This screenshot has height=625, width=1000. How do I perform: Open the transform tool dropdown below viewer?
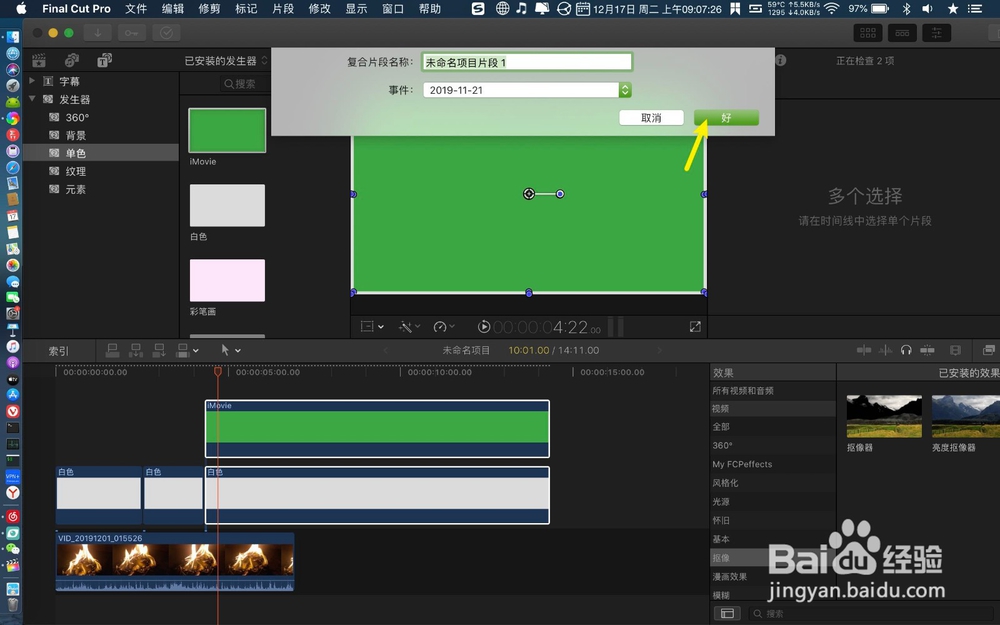372,327
